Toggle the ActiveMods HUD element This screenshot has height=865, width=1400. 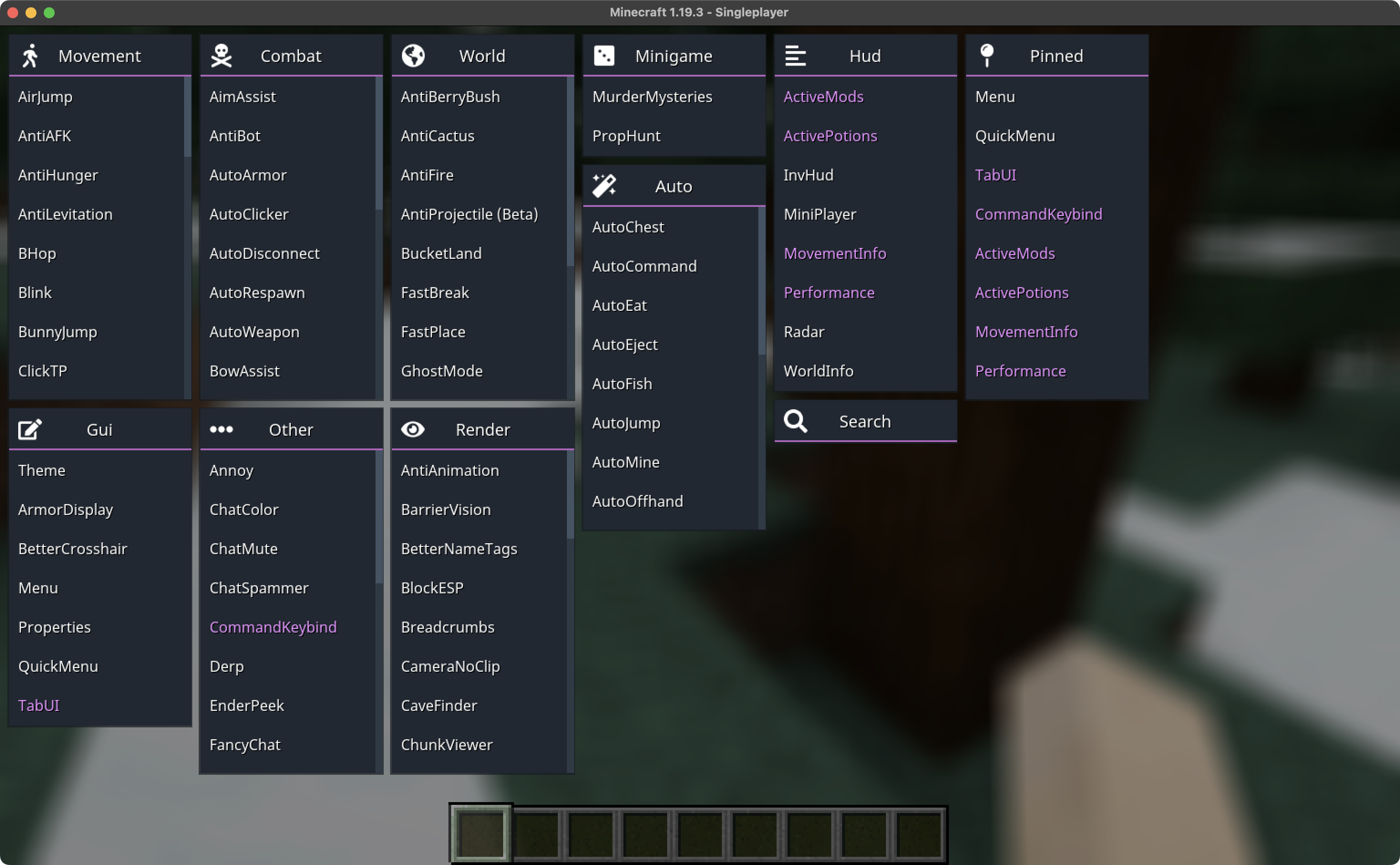point(824,96)
